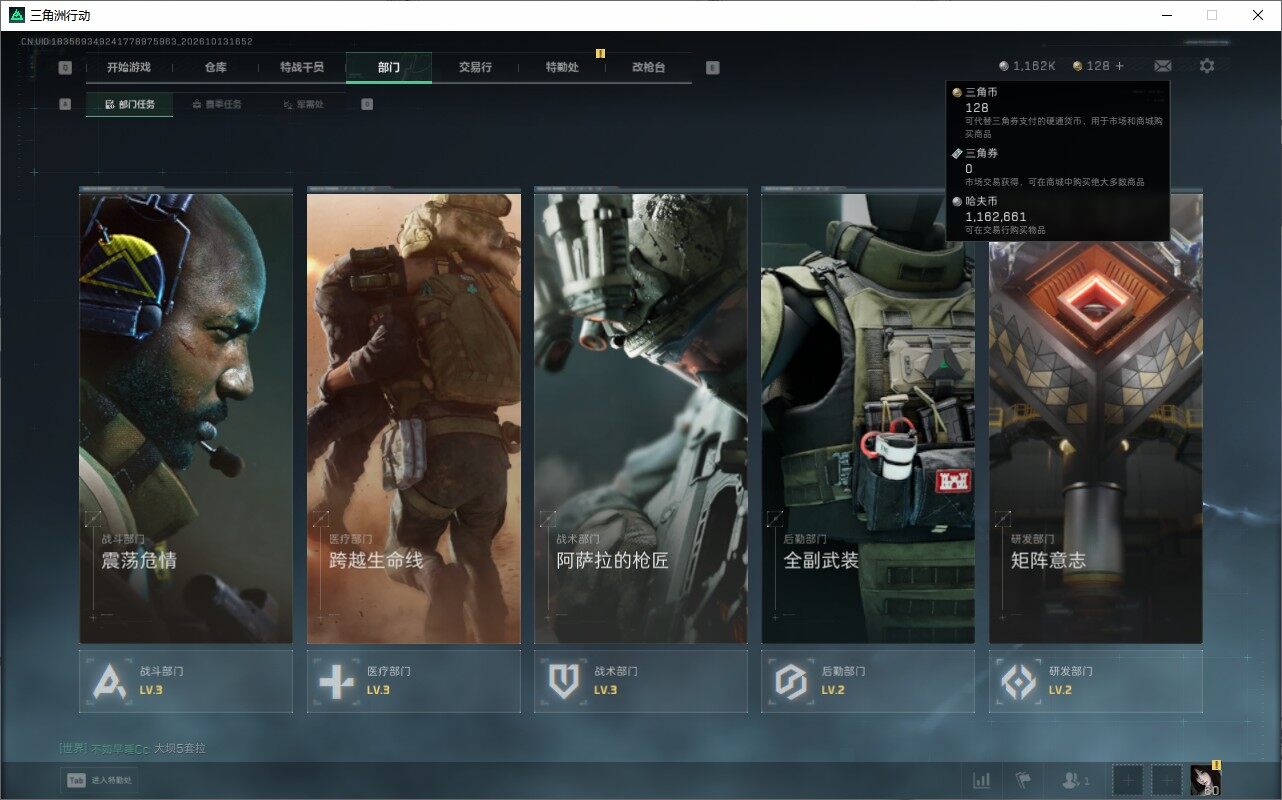This screenshot has width=1282, height=800.
Task: Add 三角币 with the plus button
Action: tap(1120, 66)
